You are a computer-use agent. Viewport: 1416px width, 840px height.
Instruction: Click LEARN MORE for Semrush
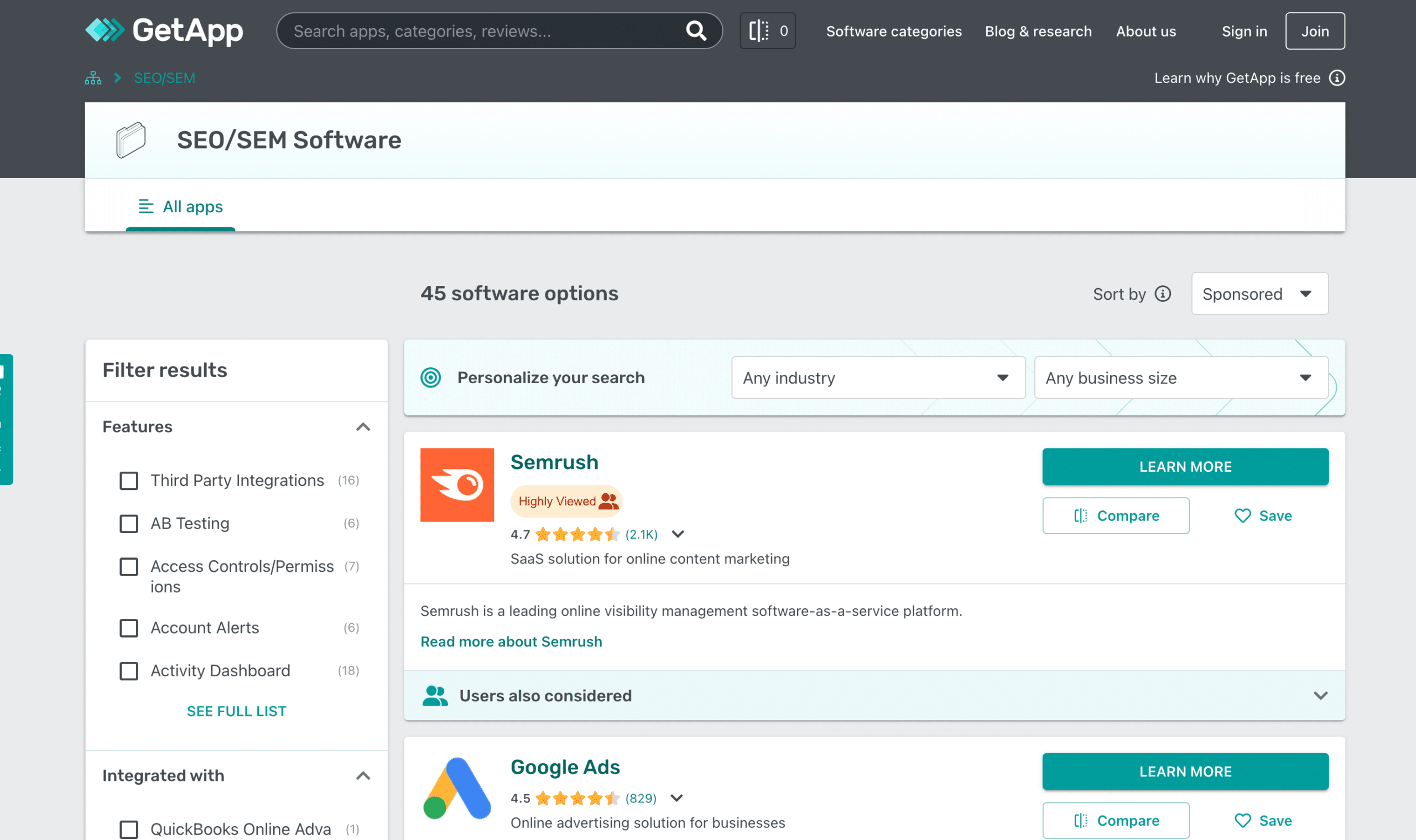(1185, 466)
